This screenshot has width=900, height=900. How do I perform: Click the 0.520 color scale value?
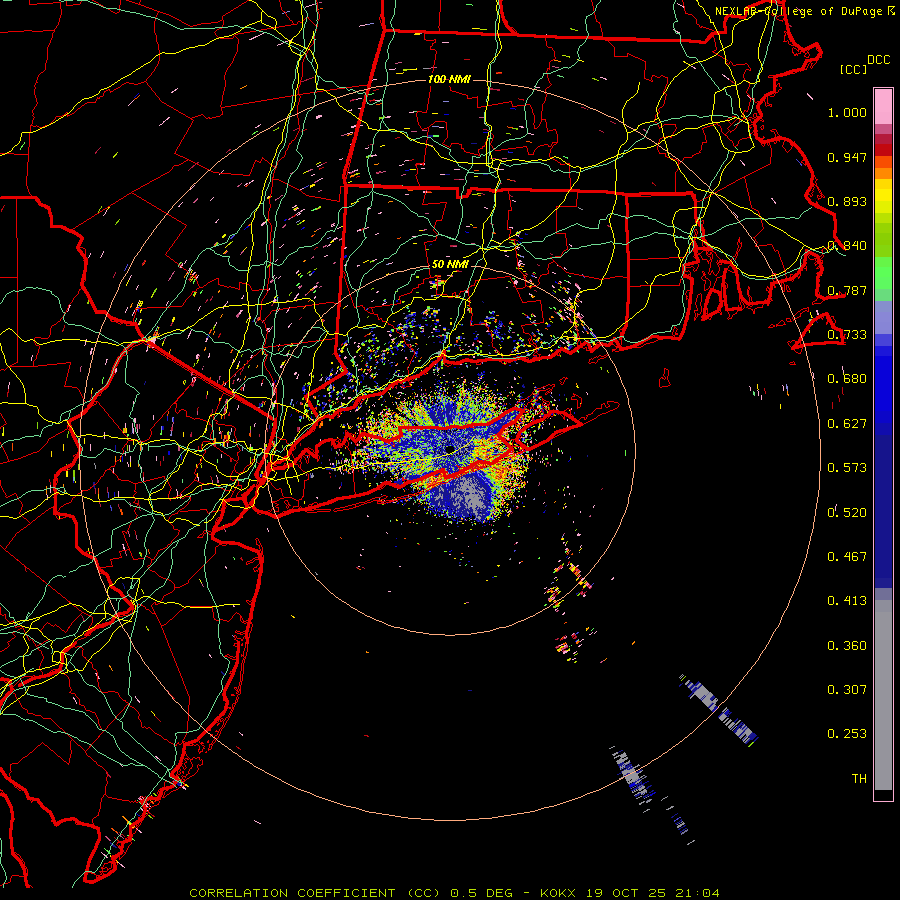pyautogui.click(x=847, y=513)
